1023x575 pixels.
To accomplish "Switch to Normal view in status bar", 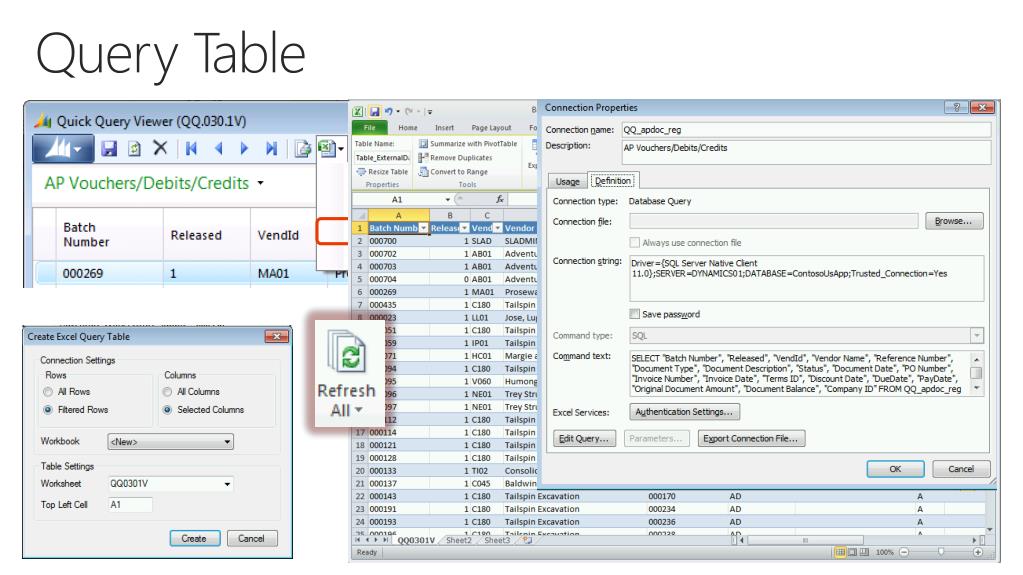I will coord(840,552).
